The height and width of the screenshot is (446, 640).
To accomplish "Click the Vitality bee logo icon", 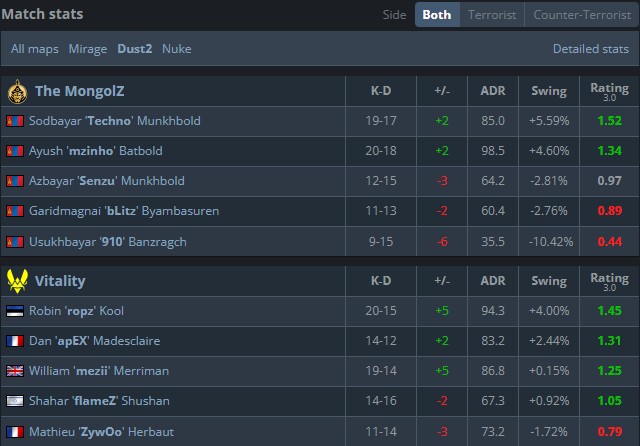I will [x=17, y=281].
